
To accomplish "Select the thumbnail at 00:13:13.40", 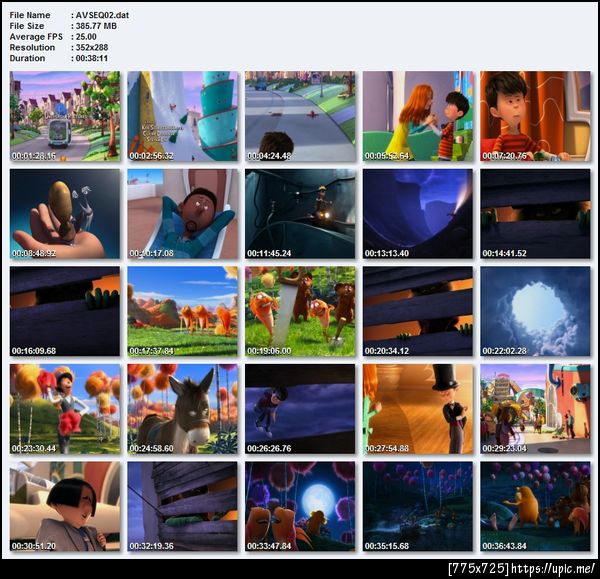I will tap(418, 214).
